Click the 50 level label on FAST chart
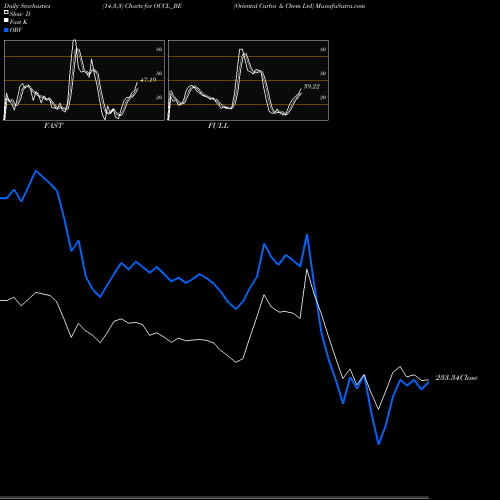The image size is (500, 500). click(x=159, y=73)
